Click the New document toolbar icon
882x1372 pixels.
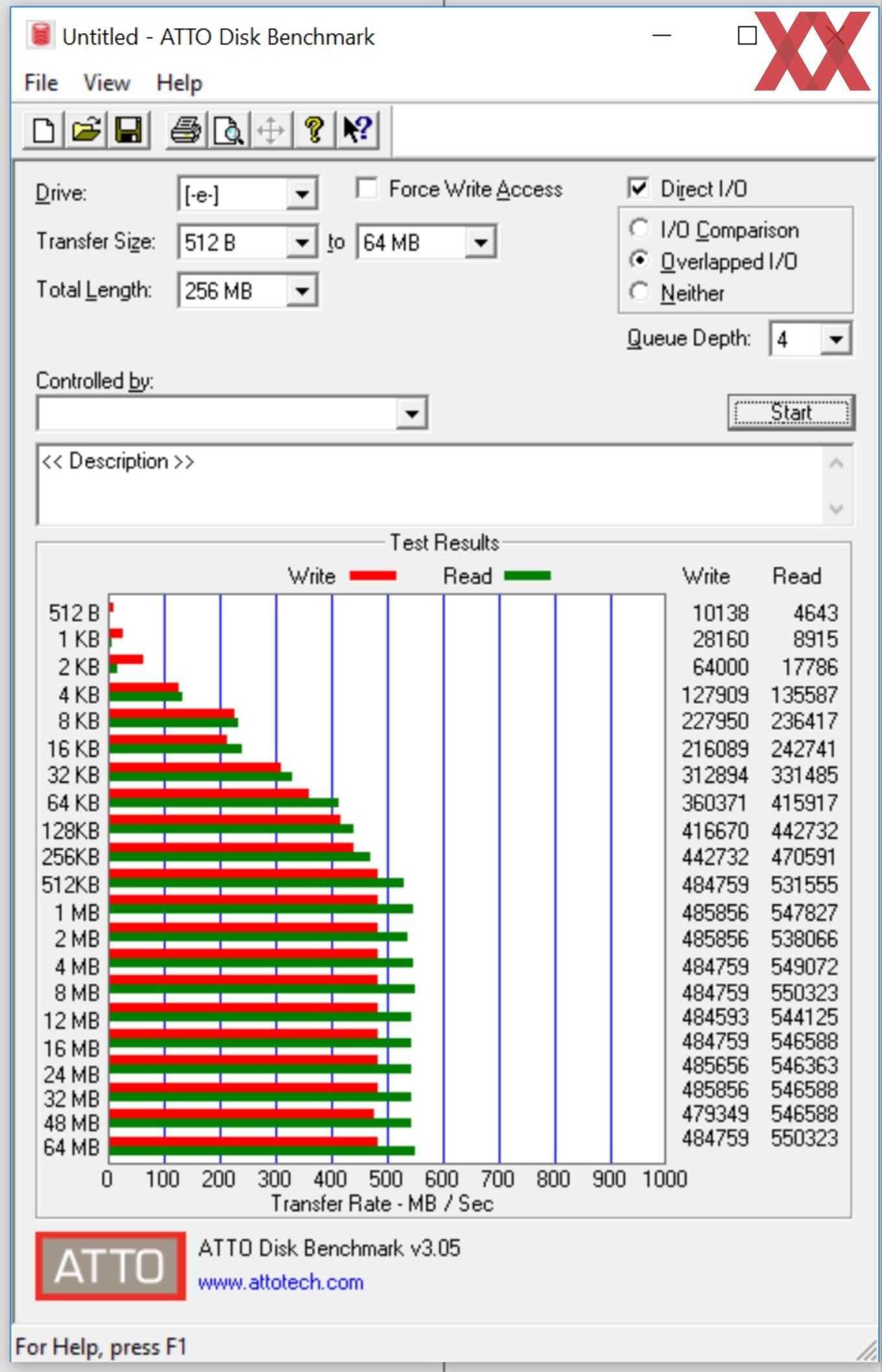(43, 130)
